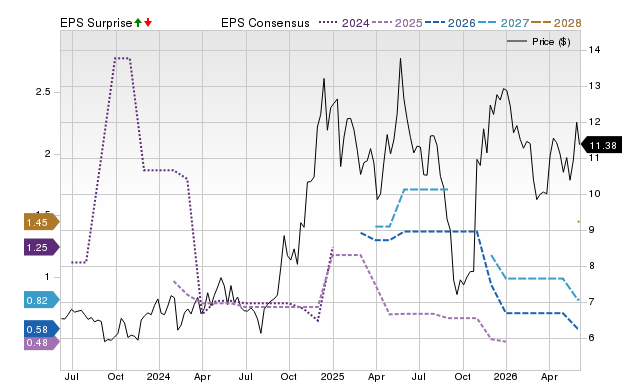Viewport: 640px width, 382px height.
Task: Click the 2025 x-axis label
Action: click(332, 376)
